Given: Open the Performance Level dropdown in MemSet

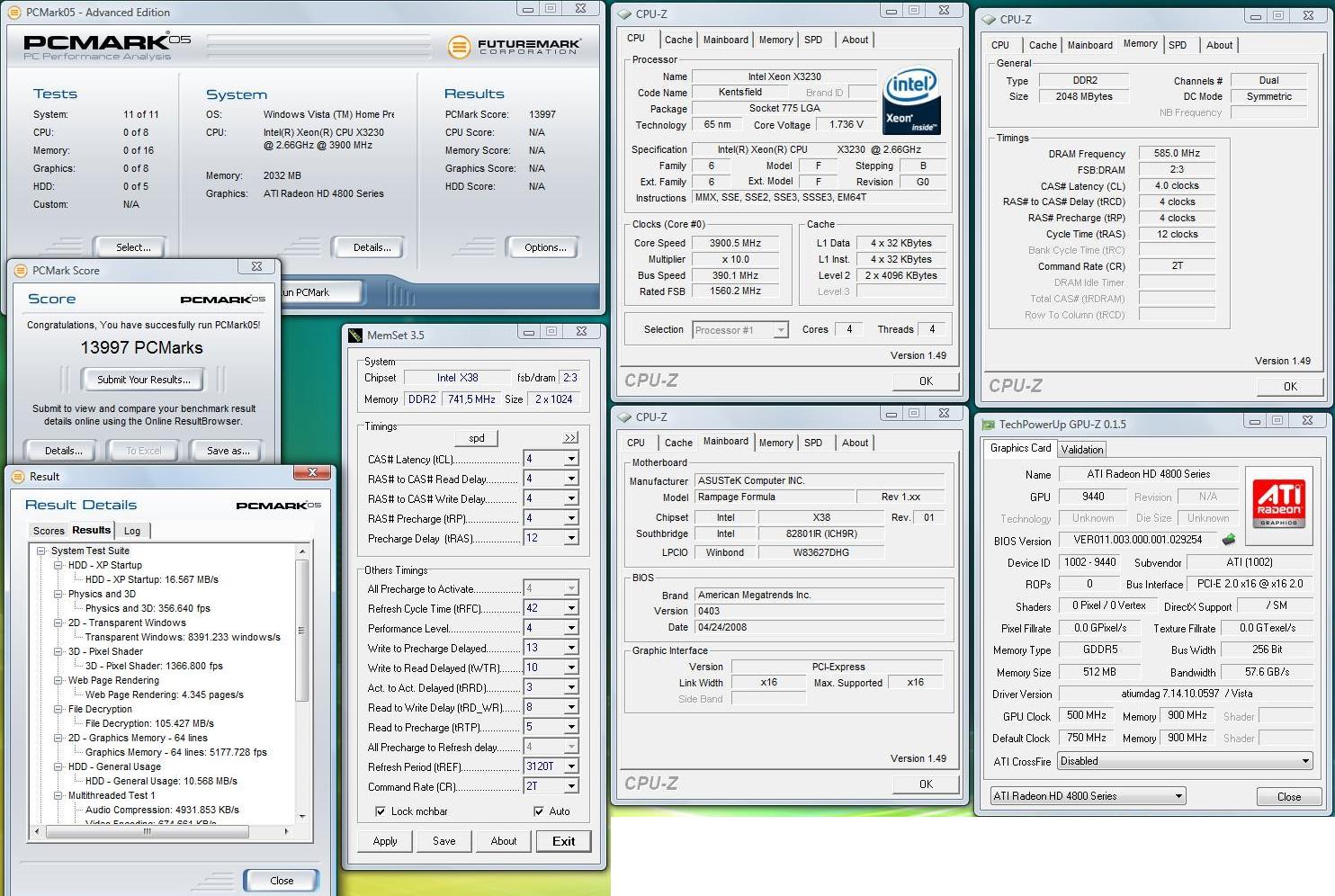Looking at the screenshot, I should (x=570, y=628).
